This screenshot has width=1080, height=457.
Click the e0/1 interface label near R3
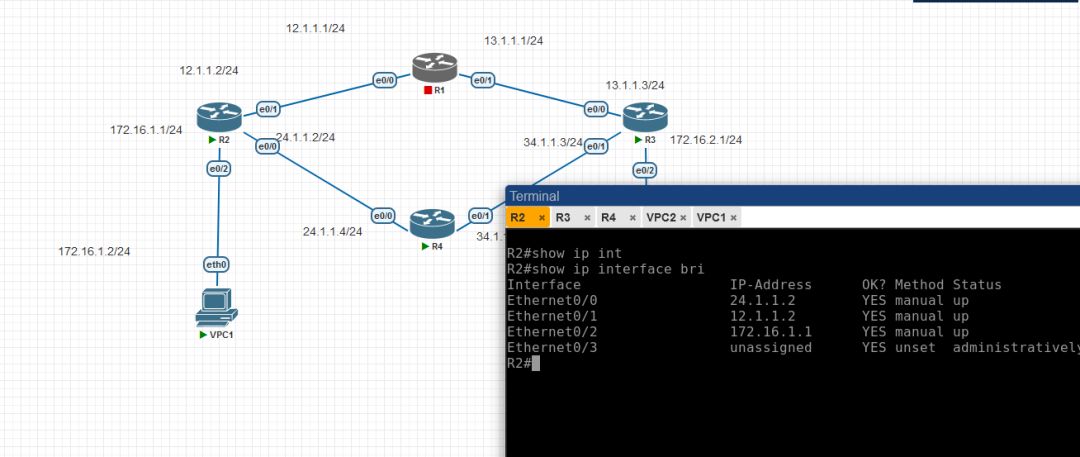(x=596, y=146)
